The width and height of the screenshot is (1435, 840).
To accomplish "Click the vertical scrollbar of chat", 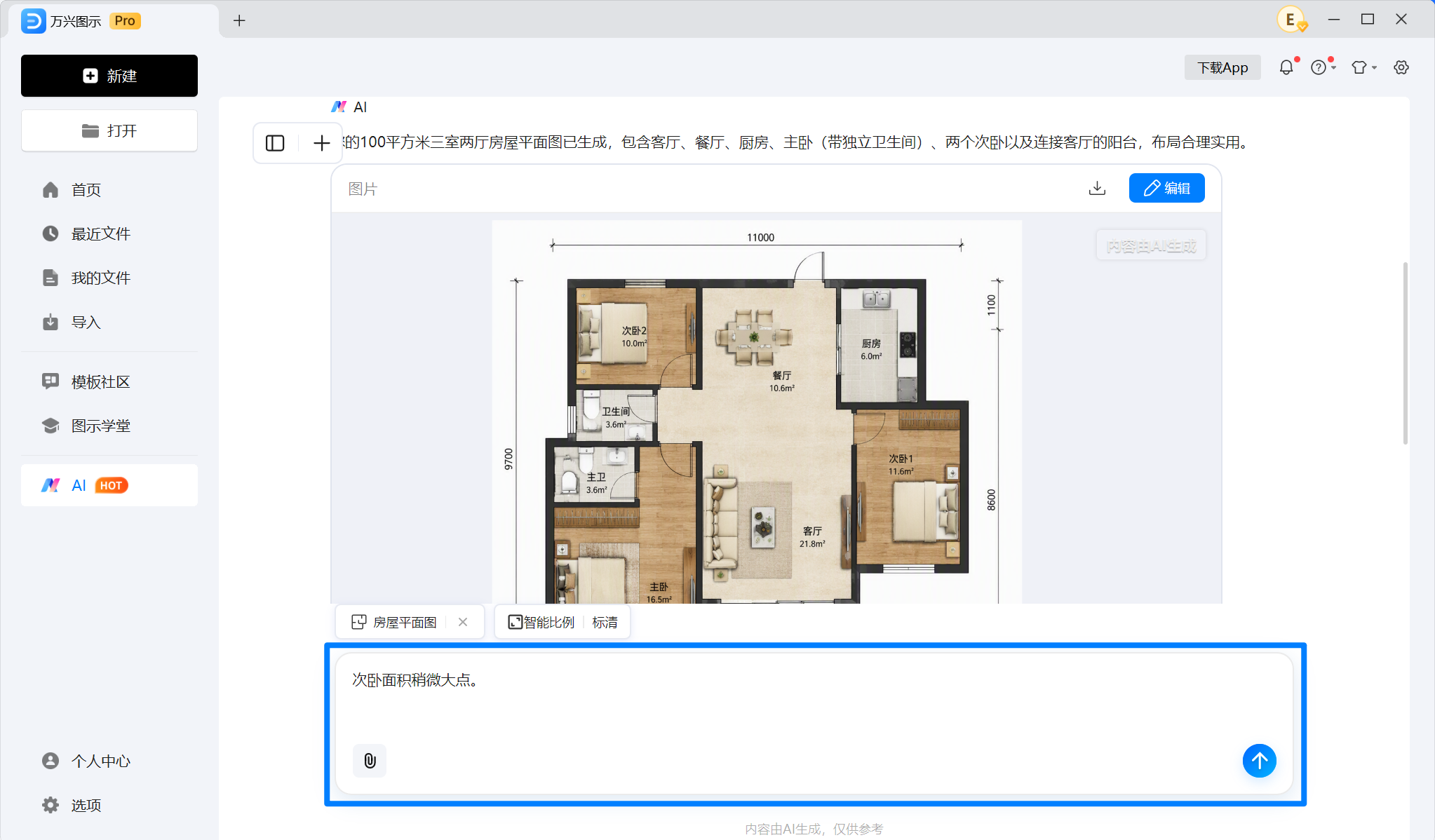I will pyautogui.click(x=1405, y=353).
